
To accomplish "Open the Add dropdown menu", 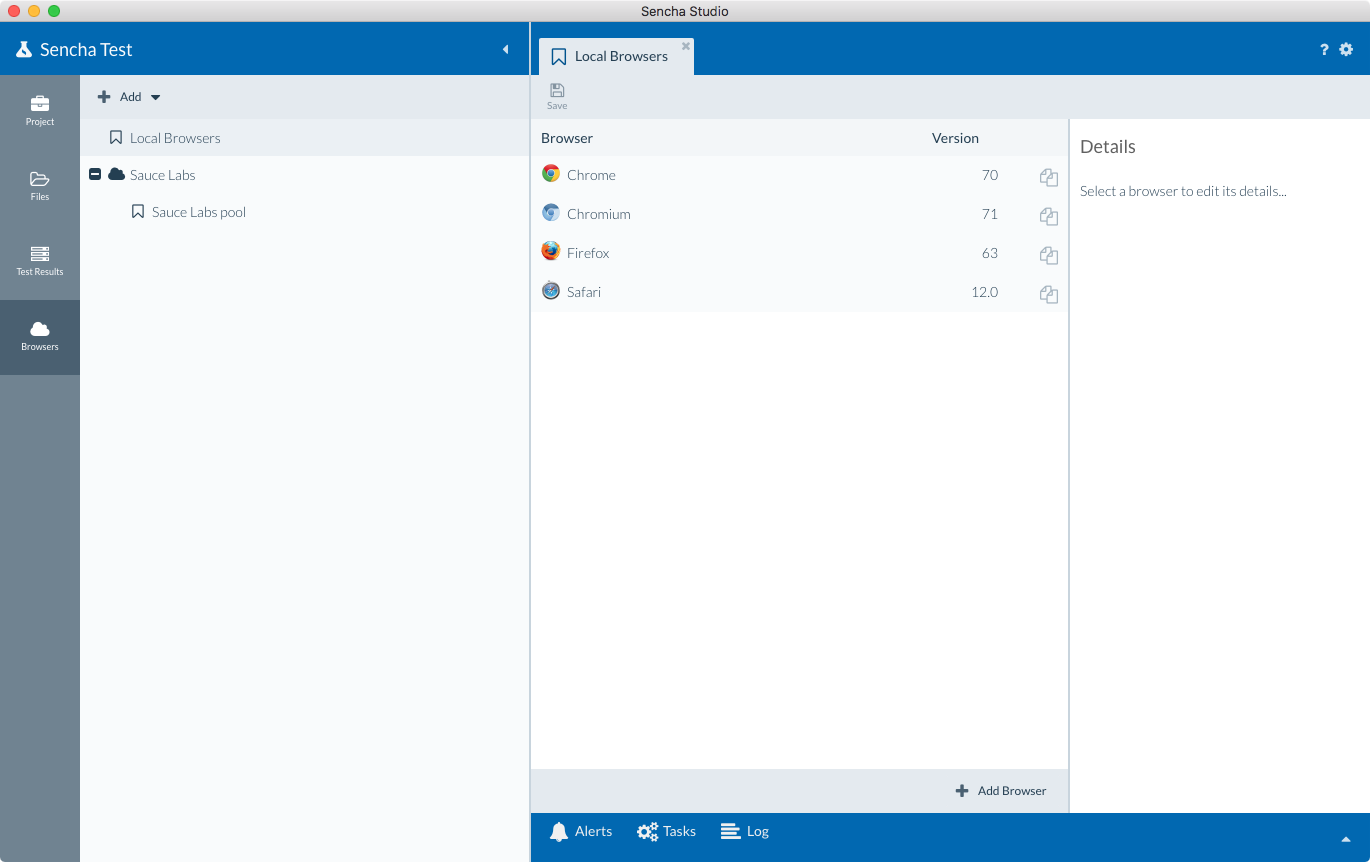I will [130, 97].
